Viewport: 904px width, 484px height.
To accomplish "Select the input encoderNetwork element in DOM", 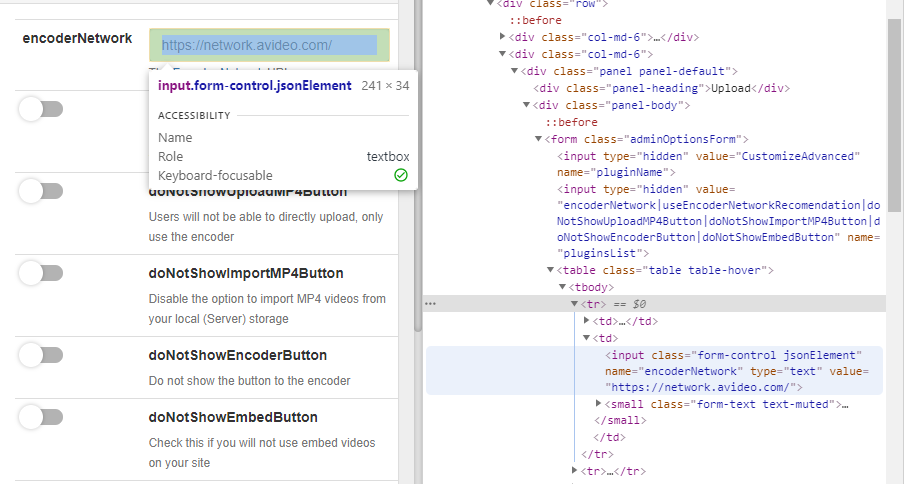I will point(654,371).
